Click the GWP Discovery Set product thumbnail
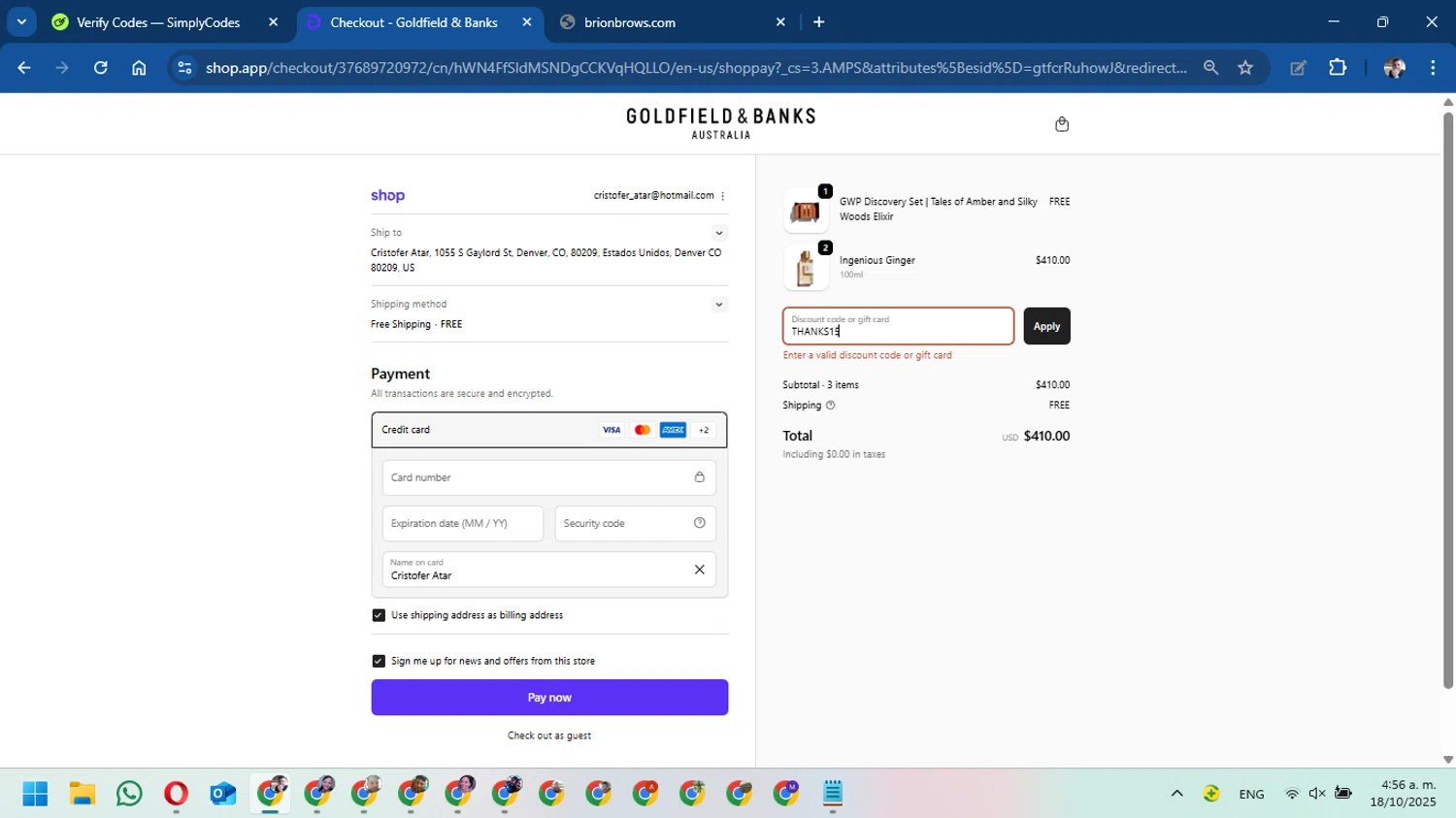Viewport: 1456px width, 818px height. pyautogui.click(x=806, y=210)
